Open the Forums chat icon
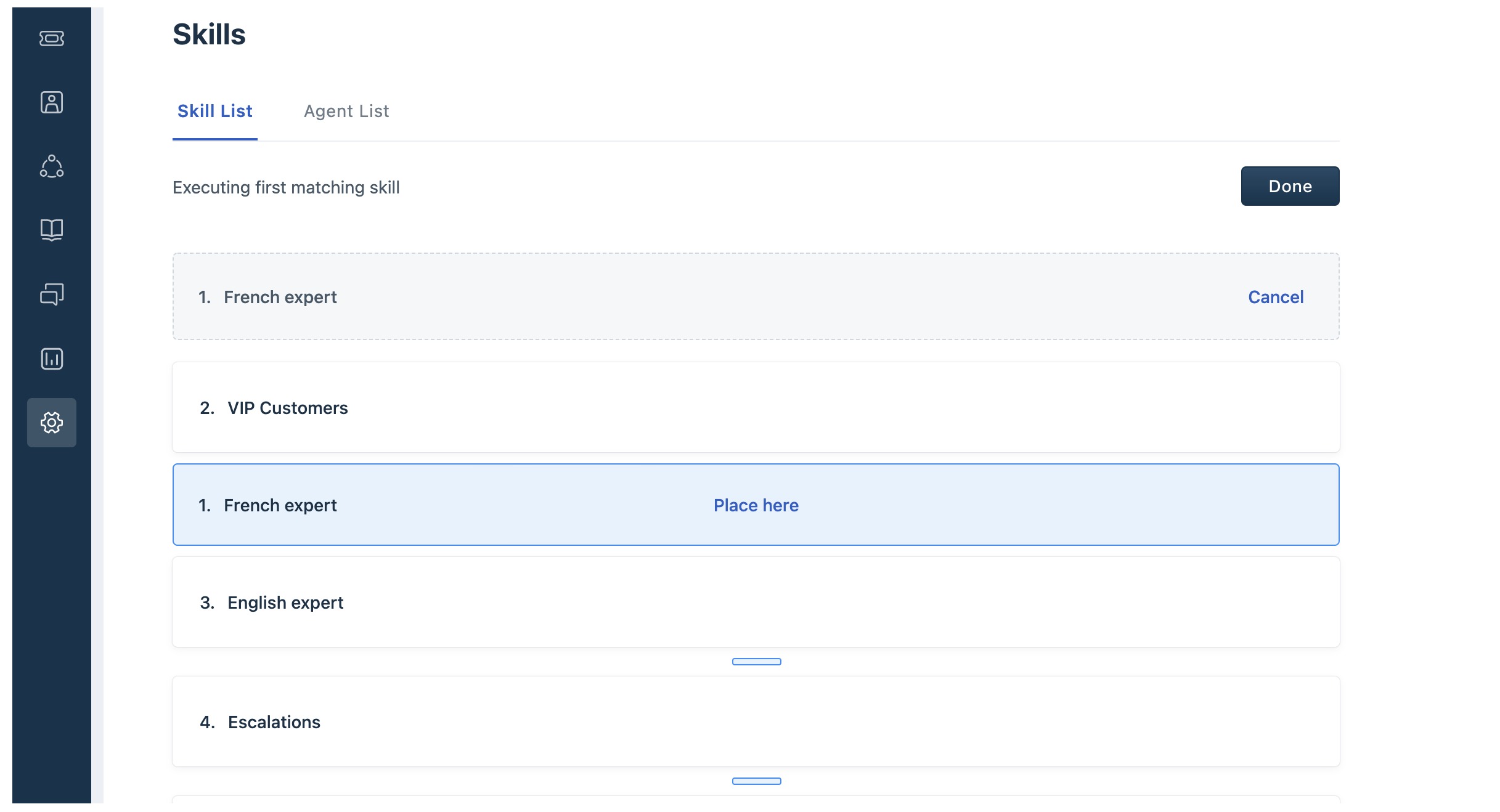The image size is (1500, 812). pyautogui.click(x=52, y=294)
